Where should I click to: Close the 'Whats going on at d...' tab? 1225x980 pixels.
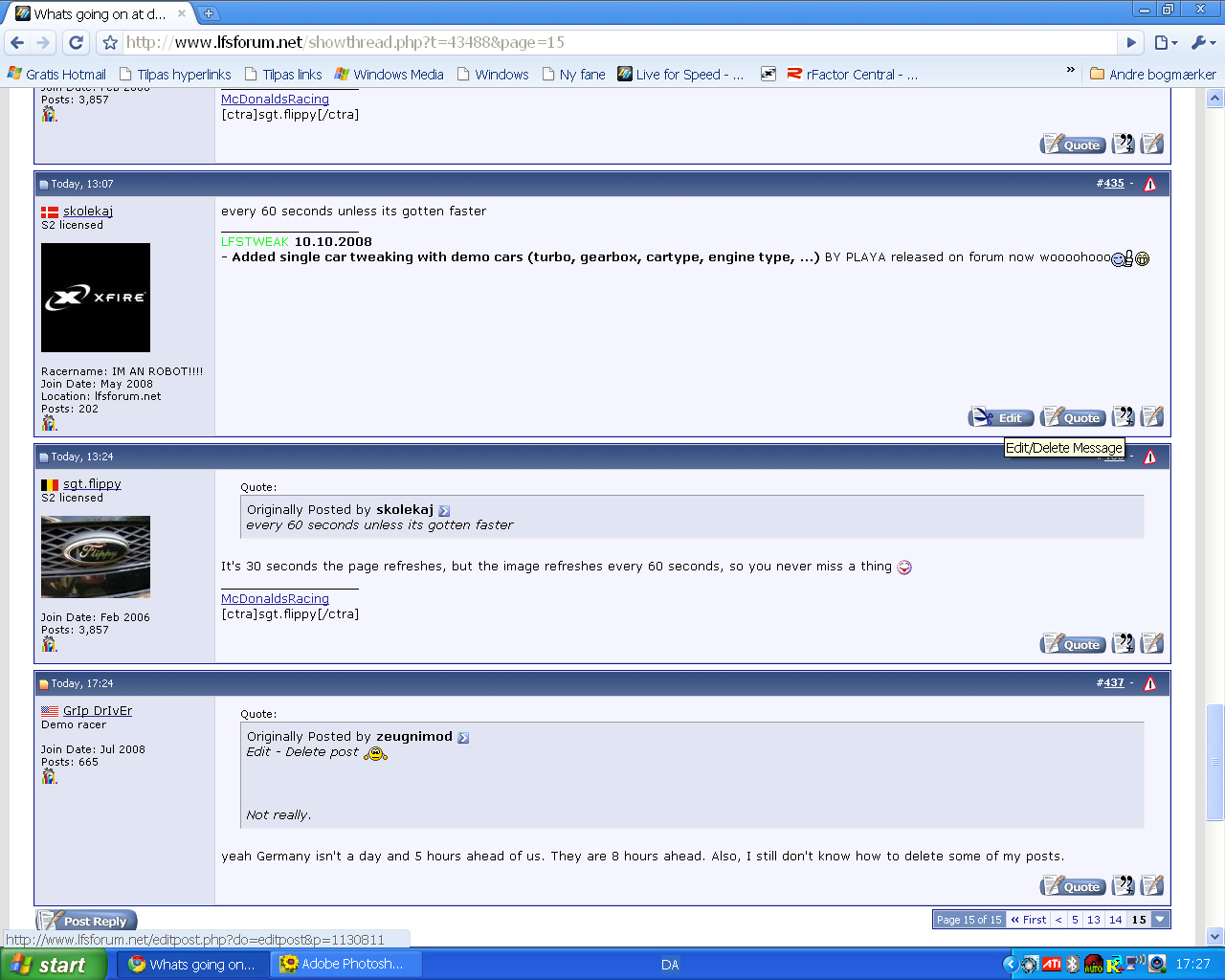coord(182,13)
